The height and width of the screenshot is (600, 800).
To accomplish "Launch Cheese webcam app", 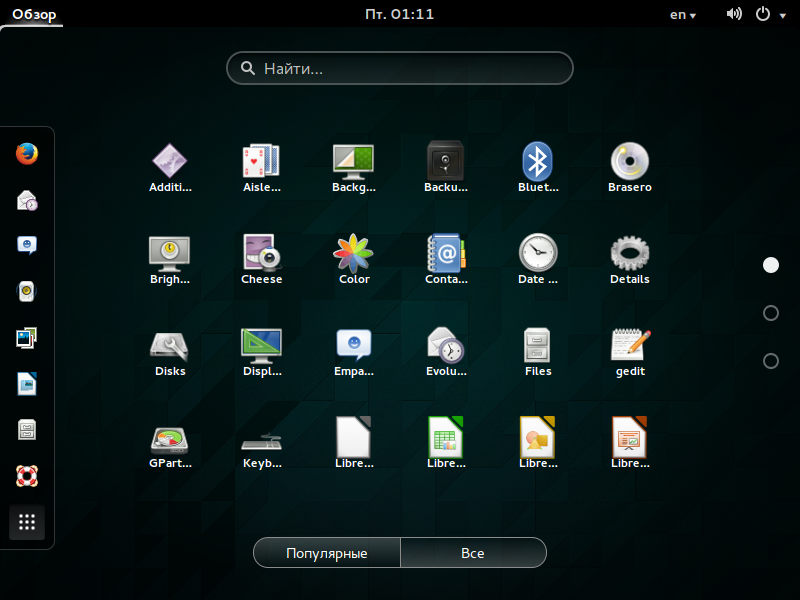I will click(262, 260).
